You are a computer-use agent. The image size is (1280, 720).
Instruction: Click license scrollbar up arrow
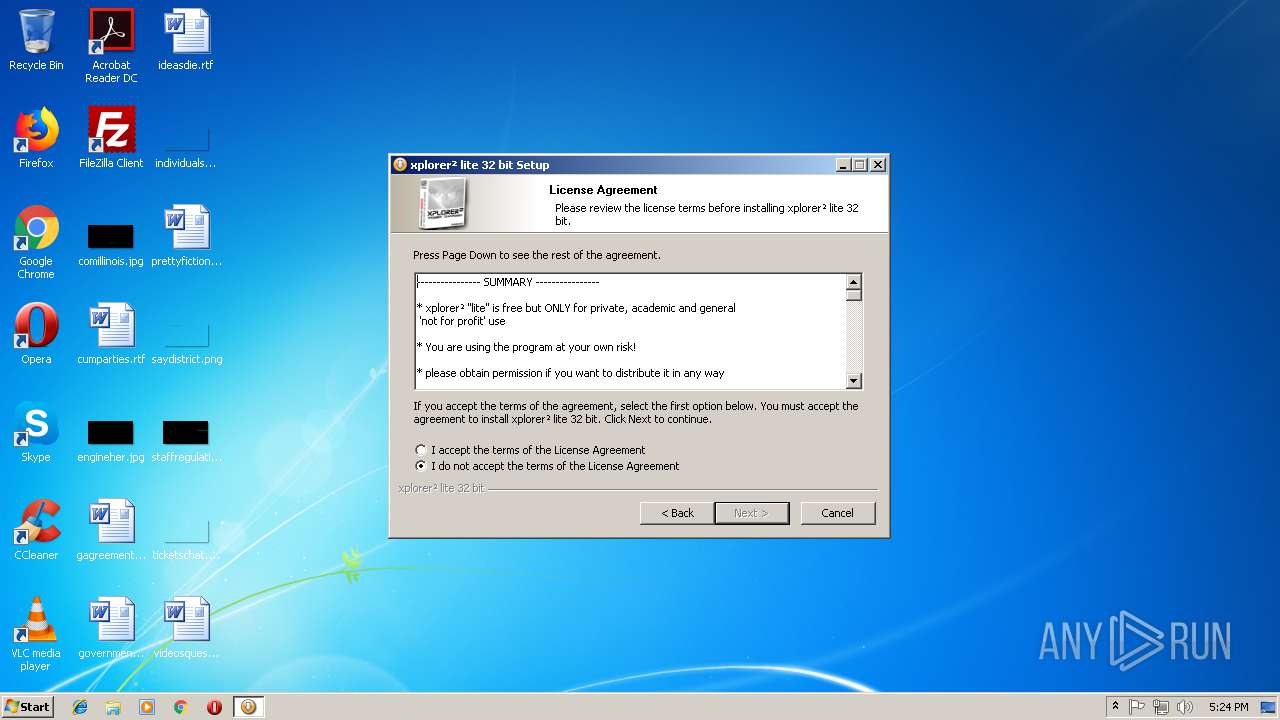pos(854,282)
